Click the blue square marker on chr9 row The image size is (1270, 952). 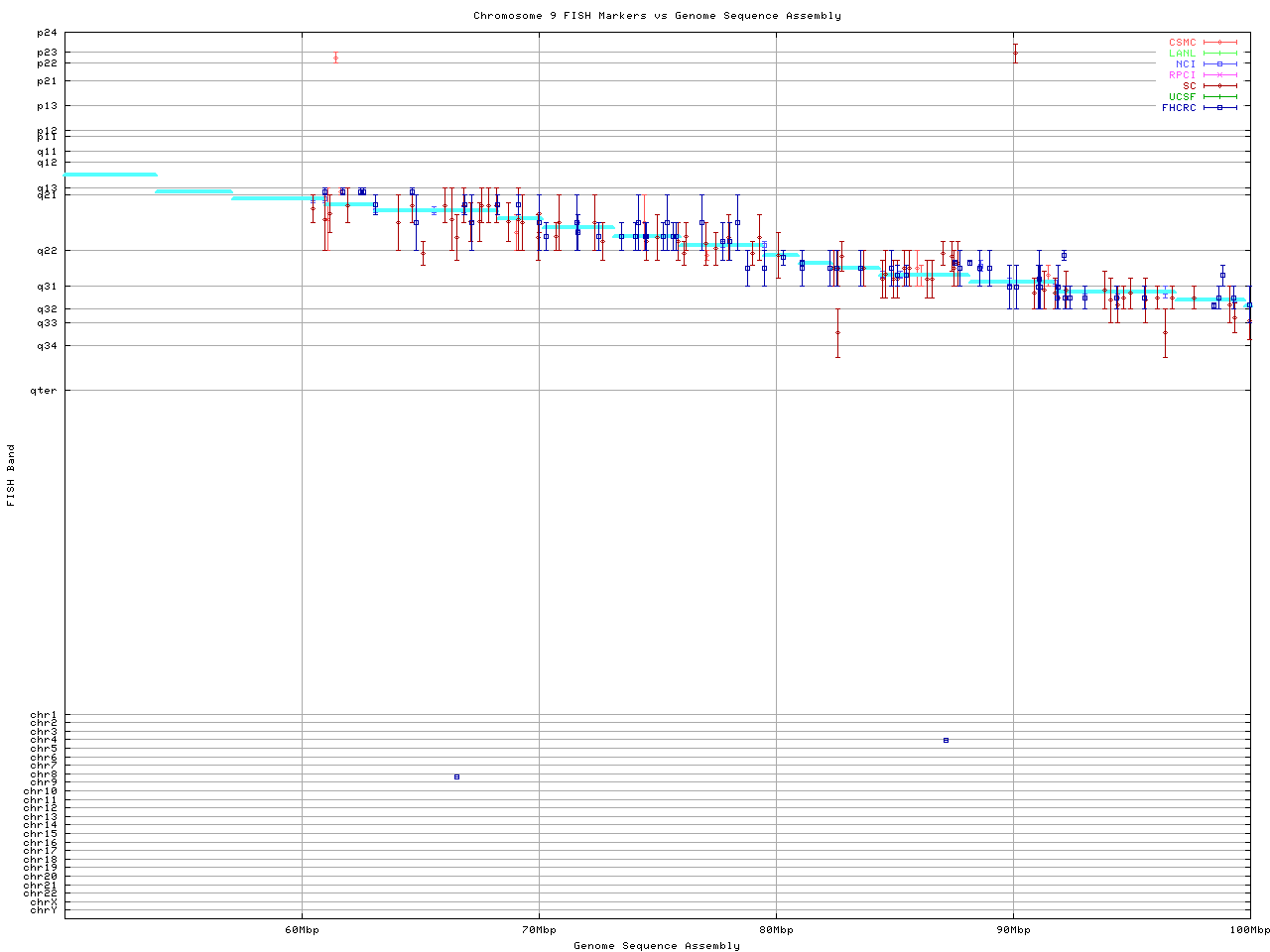[456, 776]
